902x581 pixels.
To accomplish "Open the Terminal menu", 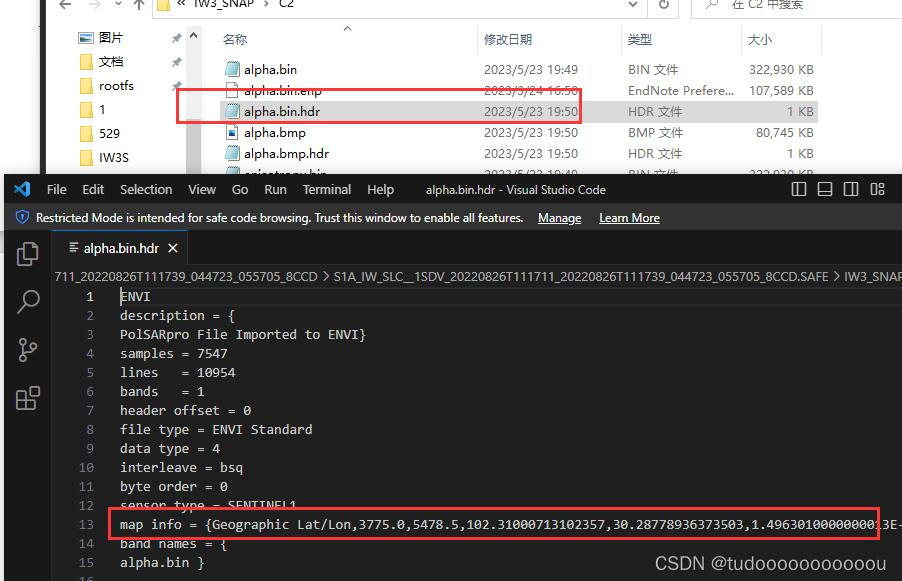I will click(326, 189).
